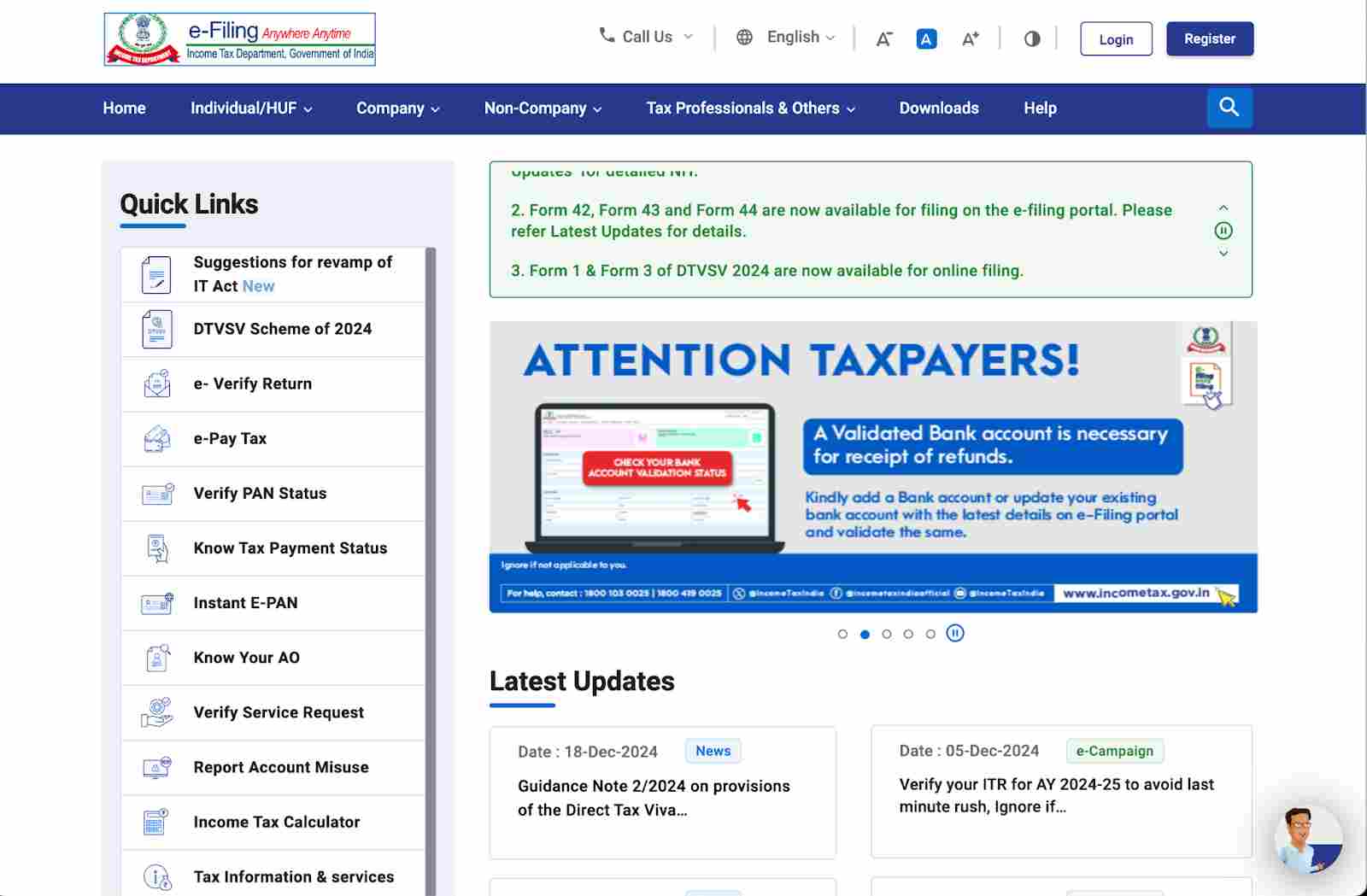
Task: Open Guidance Note 2/2024 news card
Action: click(663, 792)
